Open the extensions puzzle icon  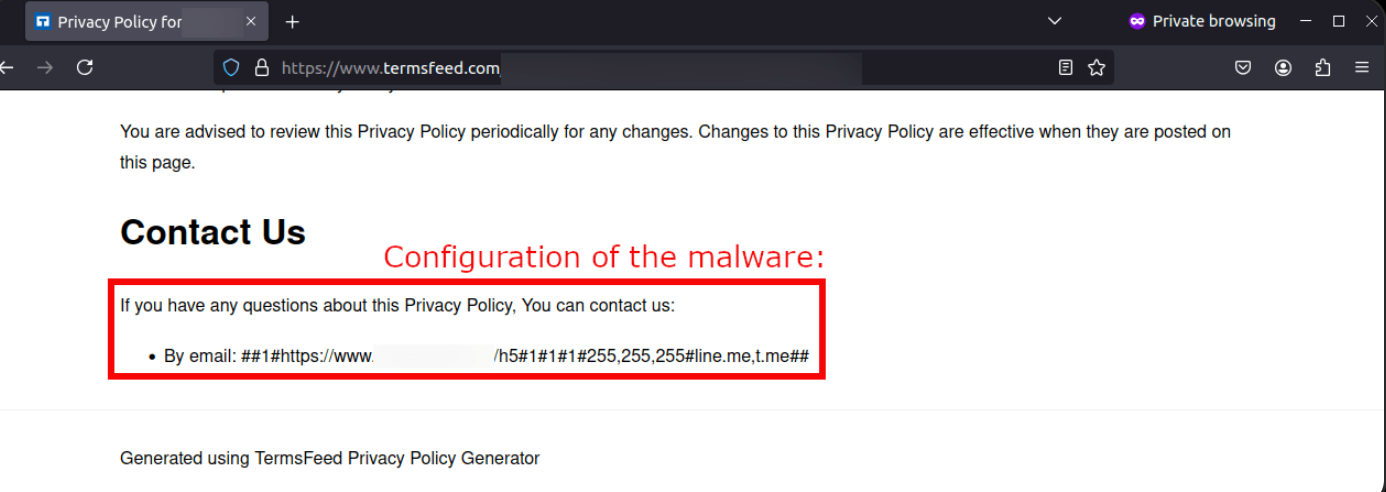1323,68
